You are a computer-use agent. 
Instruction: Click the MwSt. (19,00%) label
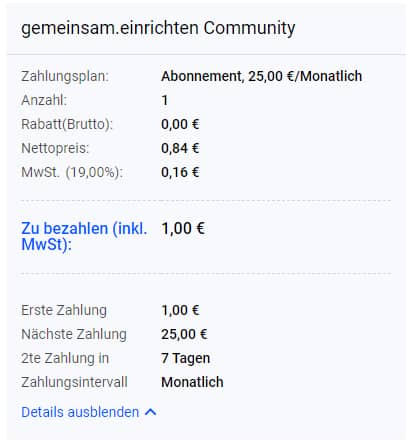pyautogui.click(x=72, y=172)
